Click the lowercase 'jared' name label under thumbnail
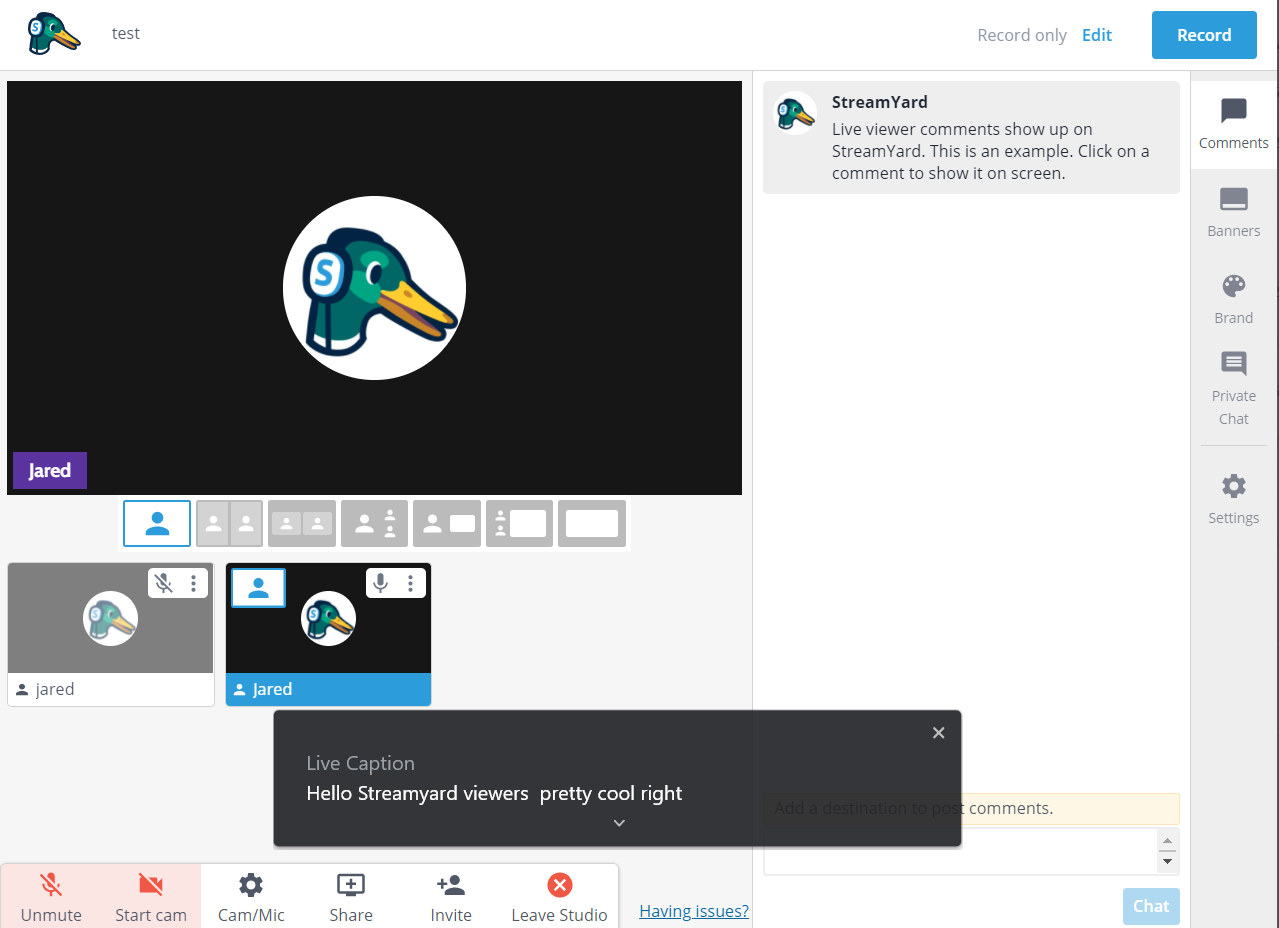 (x=55, y=689)
